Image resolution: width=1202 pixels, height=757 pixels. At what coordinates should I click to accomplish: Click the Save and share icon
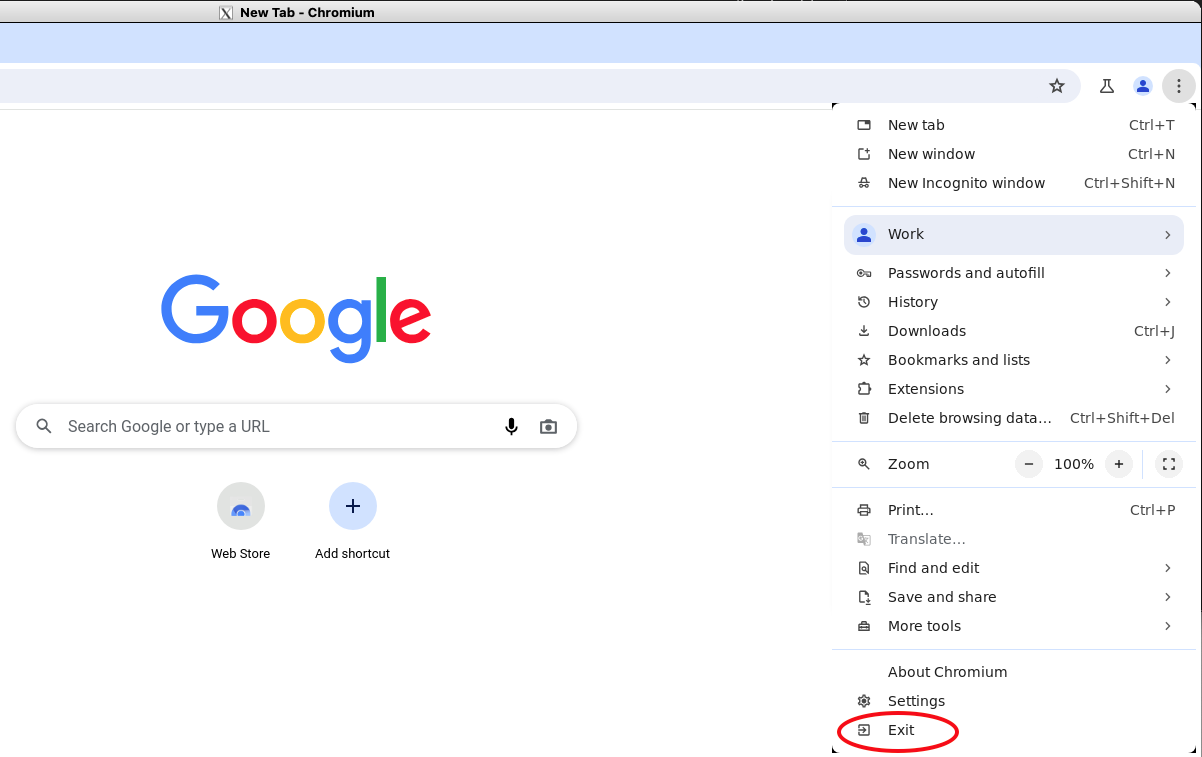(x=864, y=597)
